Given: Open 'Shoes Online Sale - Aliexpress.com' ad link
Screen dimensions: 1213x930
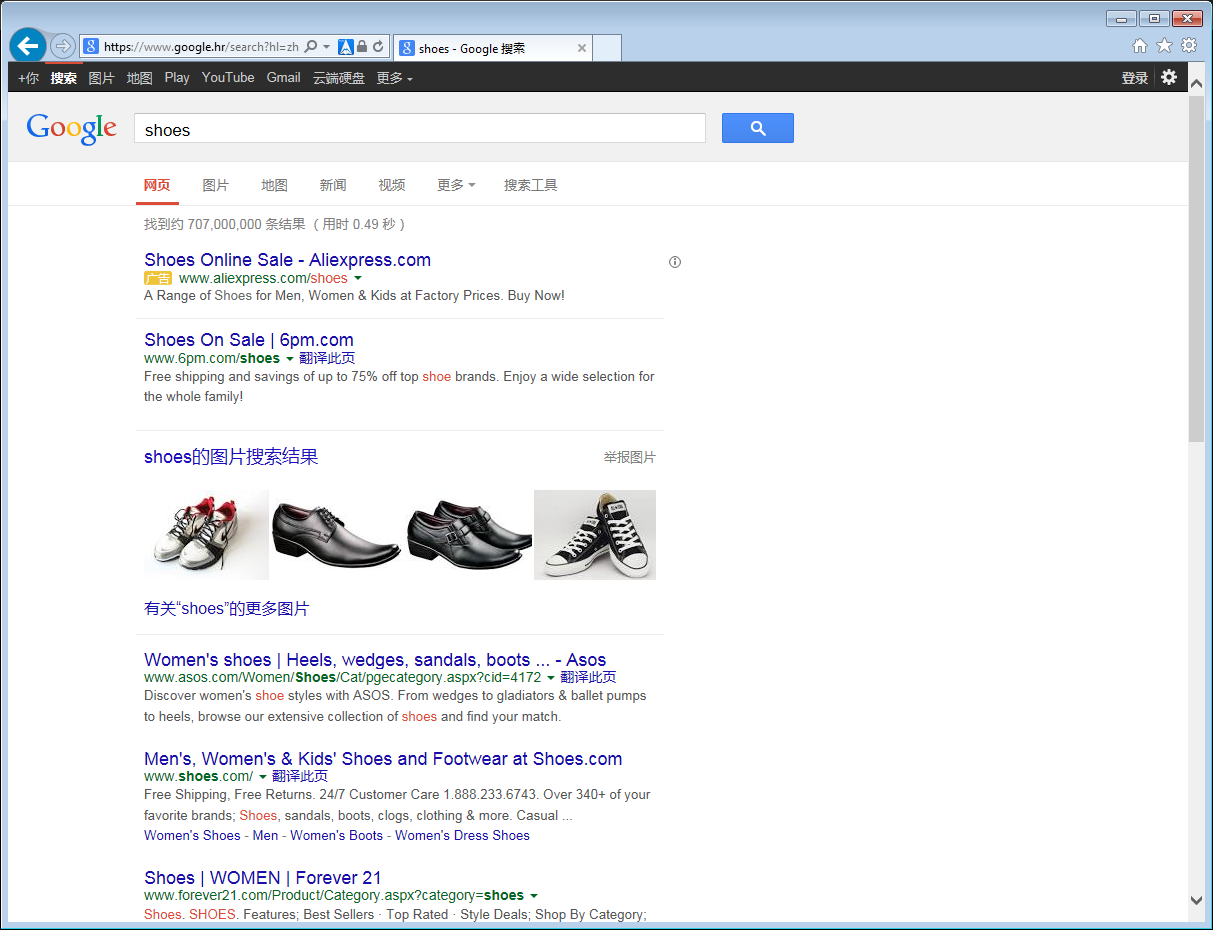Looking at the screenshot, I should point(287,260).
